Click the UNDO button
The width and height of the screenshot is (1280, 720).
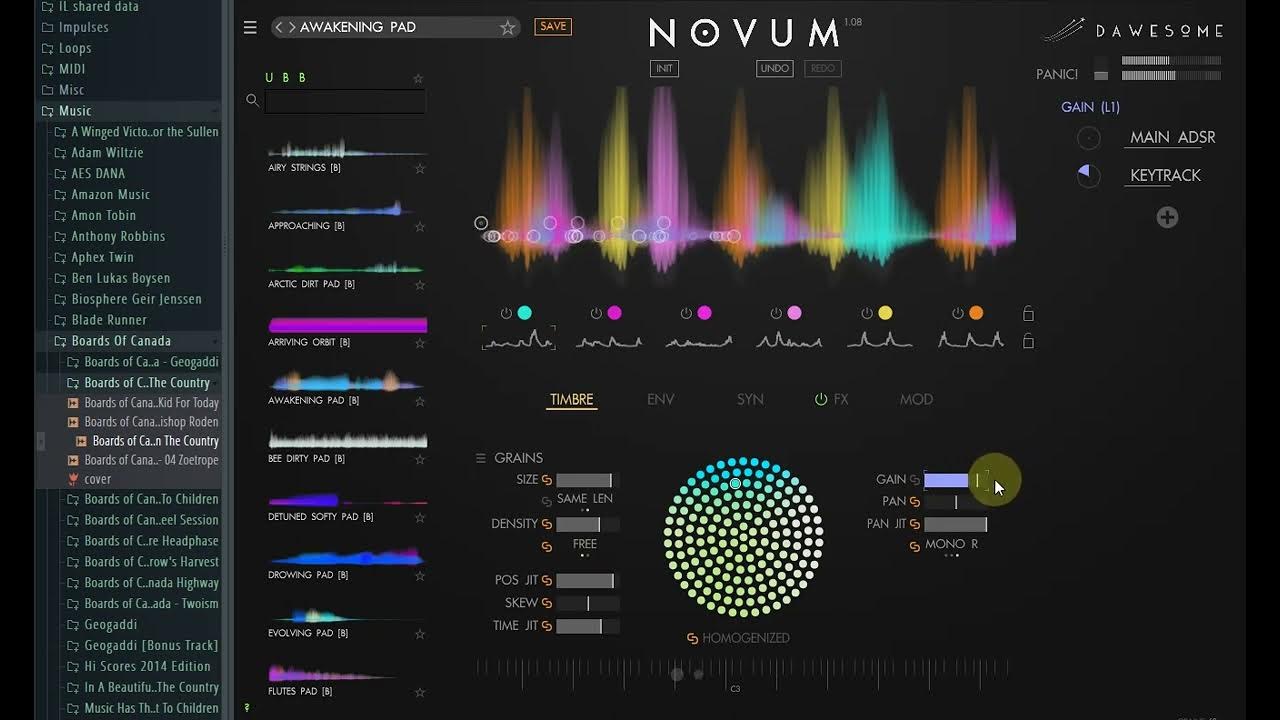(775, 68)
